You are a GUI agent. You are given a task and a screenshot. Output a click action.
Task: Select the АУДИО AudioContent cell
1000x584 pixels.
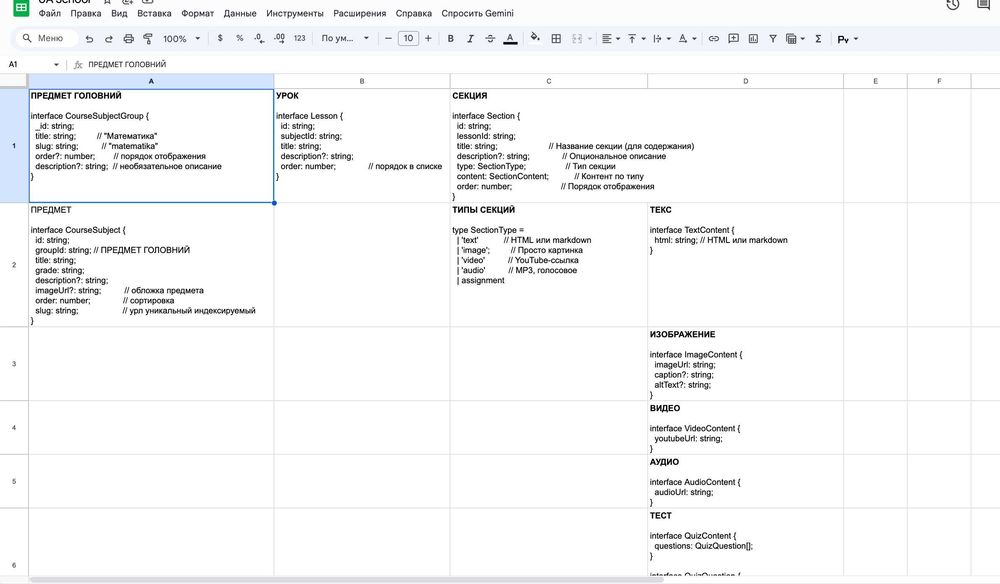tap(746, 481)
